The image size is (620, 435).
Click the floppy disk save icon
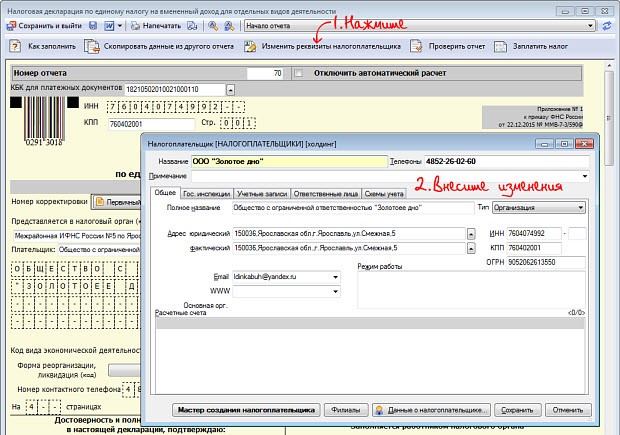[93, 26]
